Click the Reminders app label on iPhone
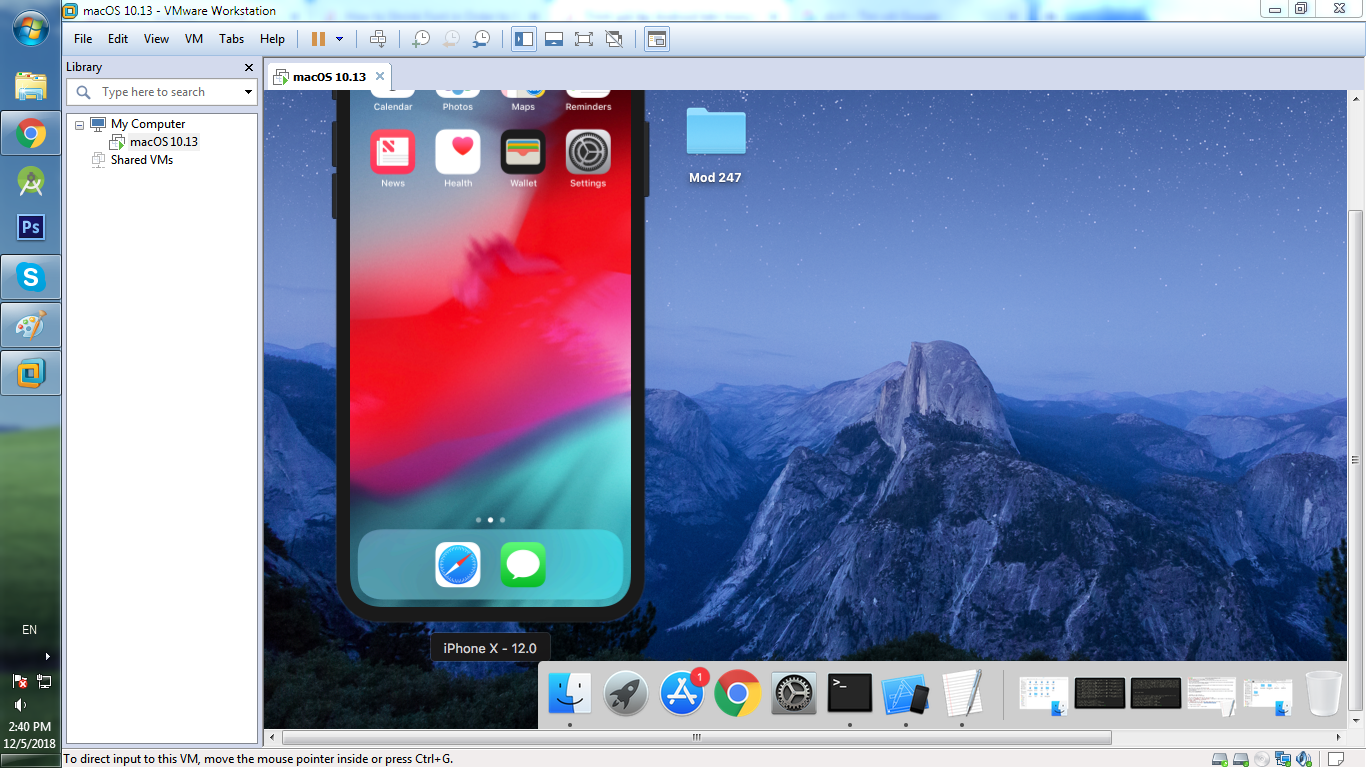This screenshot has width=1366, height=768. (588, 107)
